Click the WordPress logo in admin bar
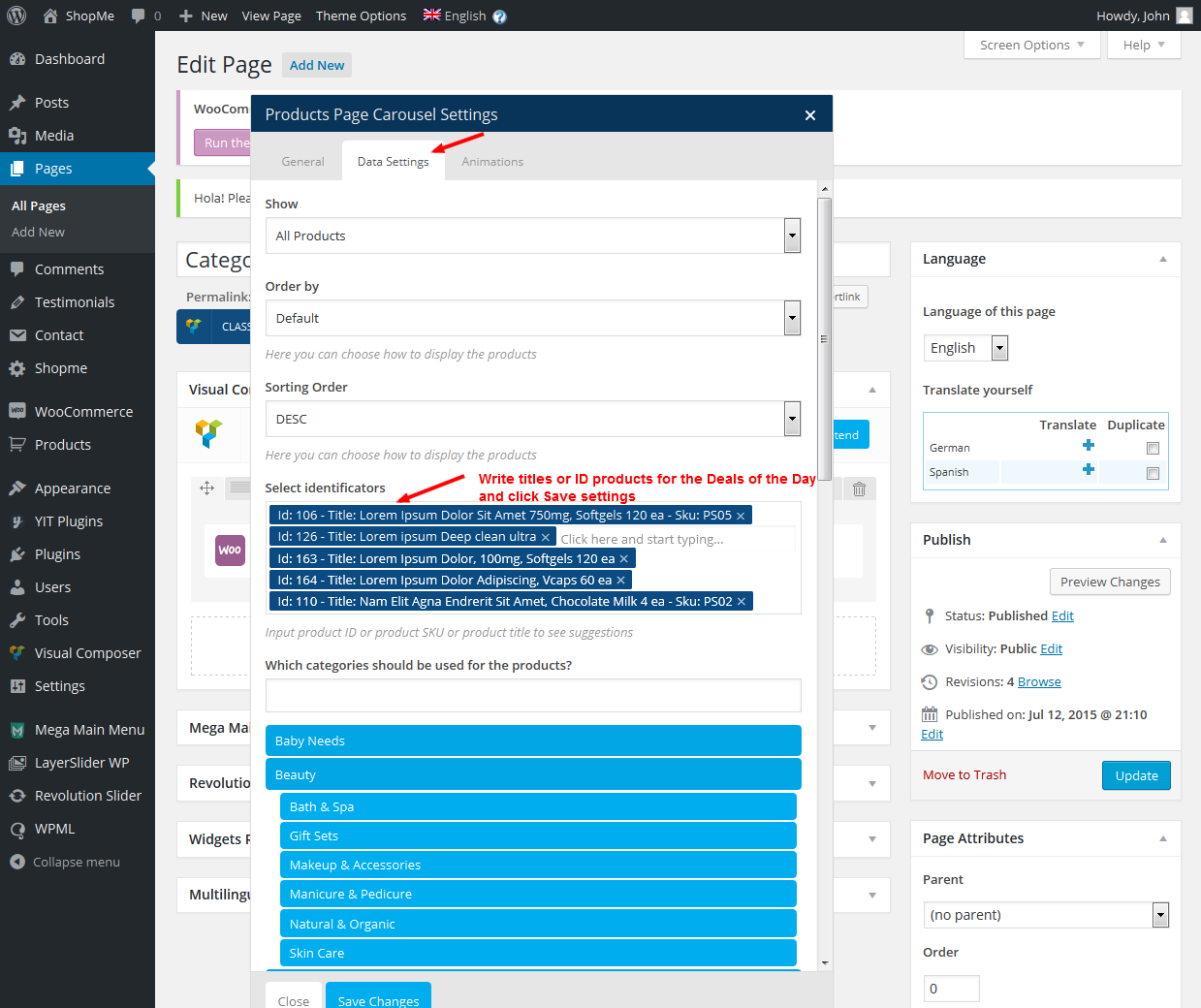 click(16, 16)
